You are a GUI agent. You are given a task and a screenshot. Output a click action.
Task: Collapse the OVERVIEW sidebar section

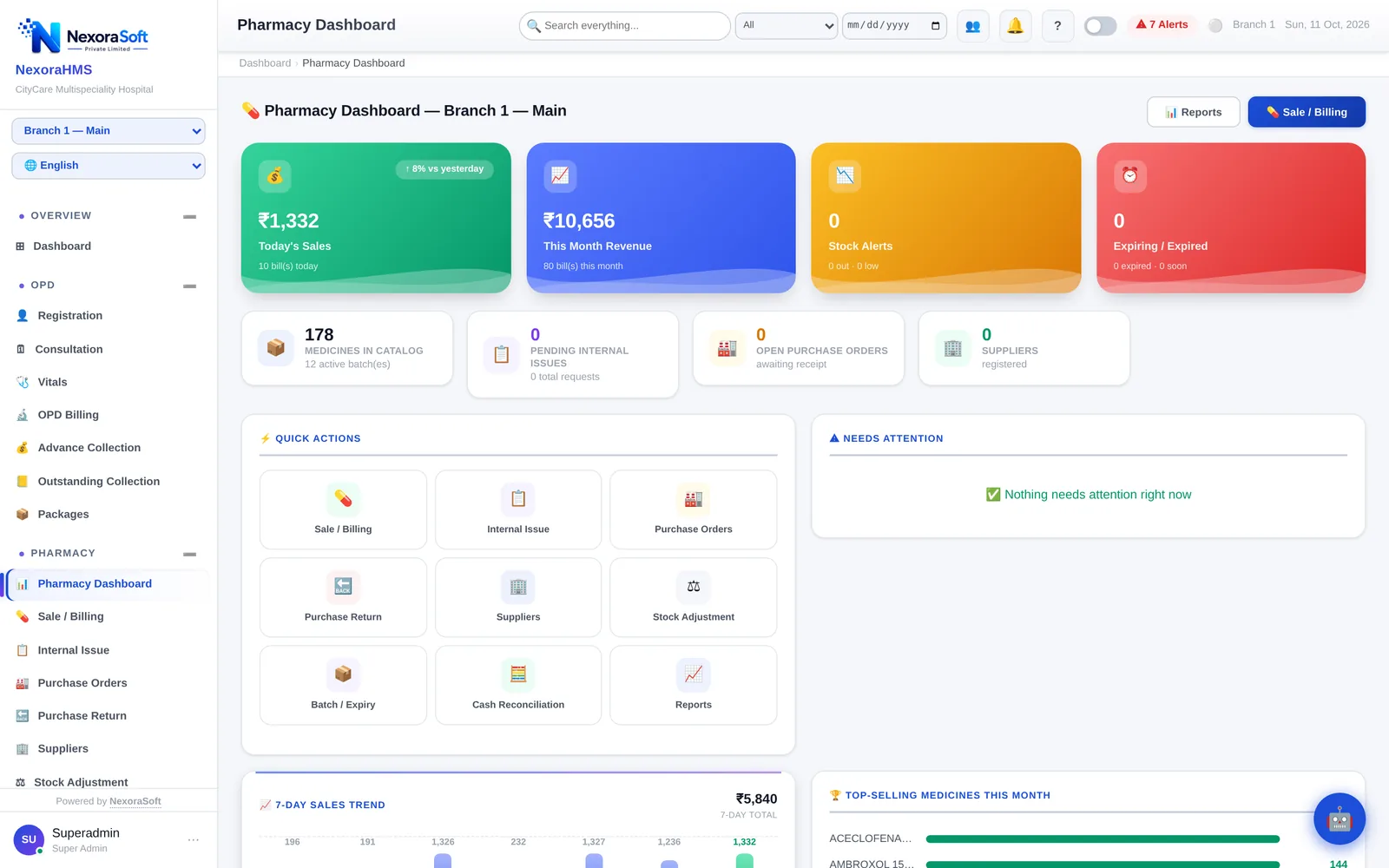[x=189, y=216]
